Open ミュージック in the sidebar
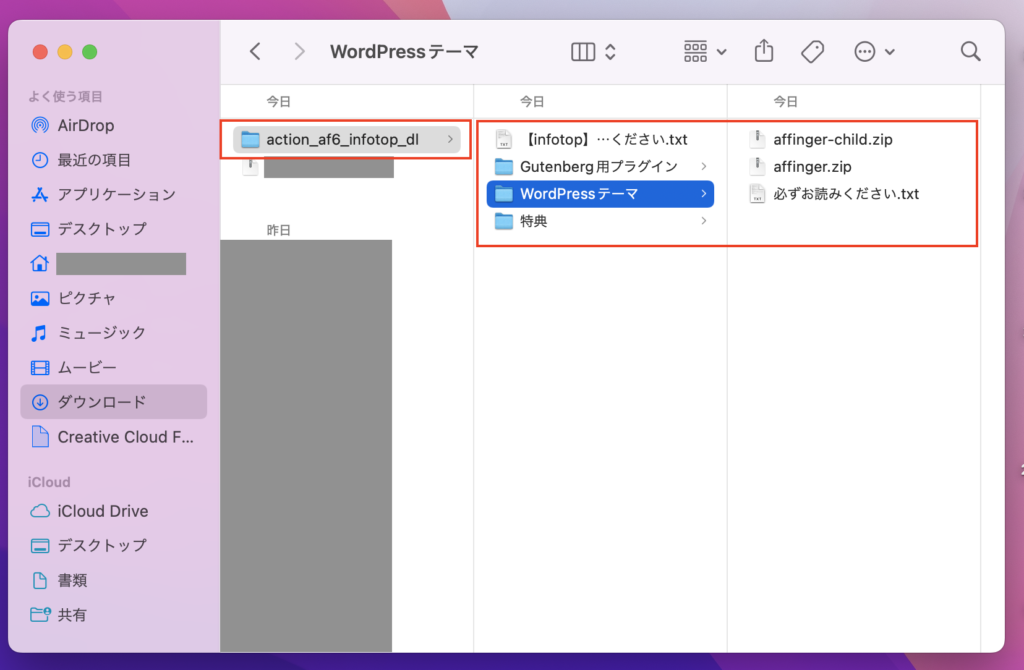The width and height of the screenshot is (1024, 670). [x=114, y=333]
